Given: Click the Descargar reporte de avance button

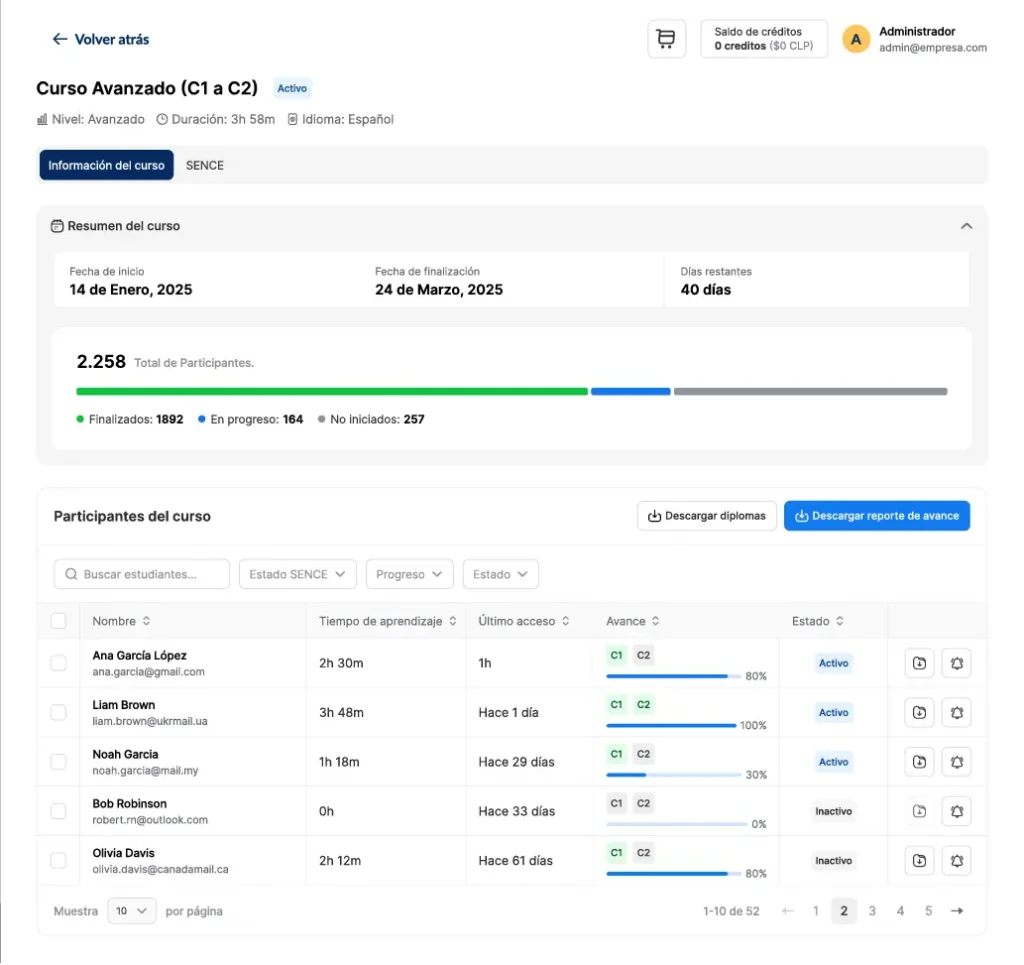Looking at the screenshot, I should [877, 516].
